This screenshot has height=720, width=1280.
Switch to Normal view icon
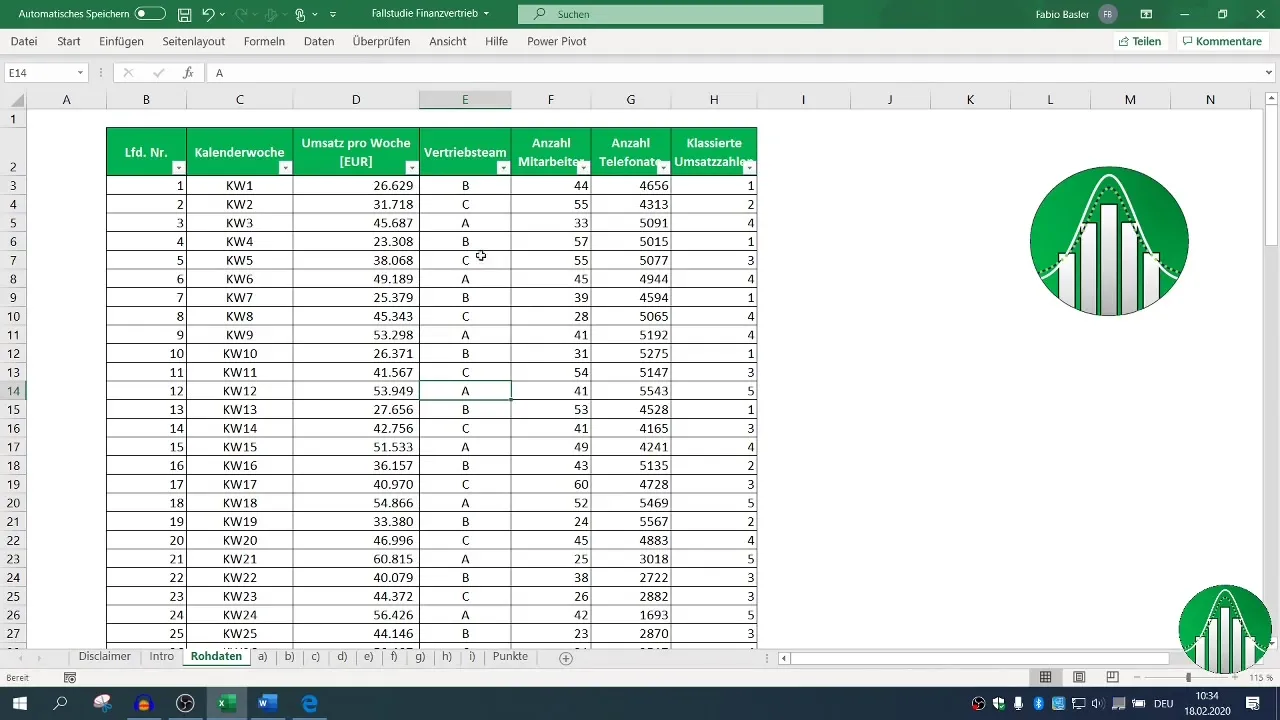point(1046,677)
